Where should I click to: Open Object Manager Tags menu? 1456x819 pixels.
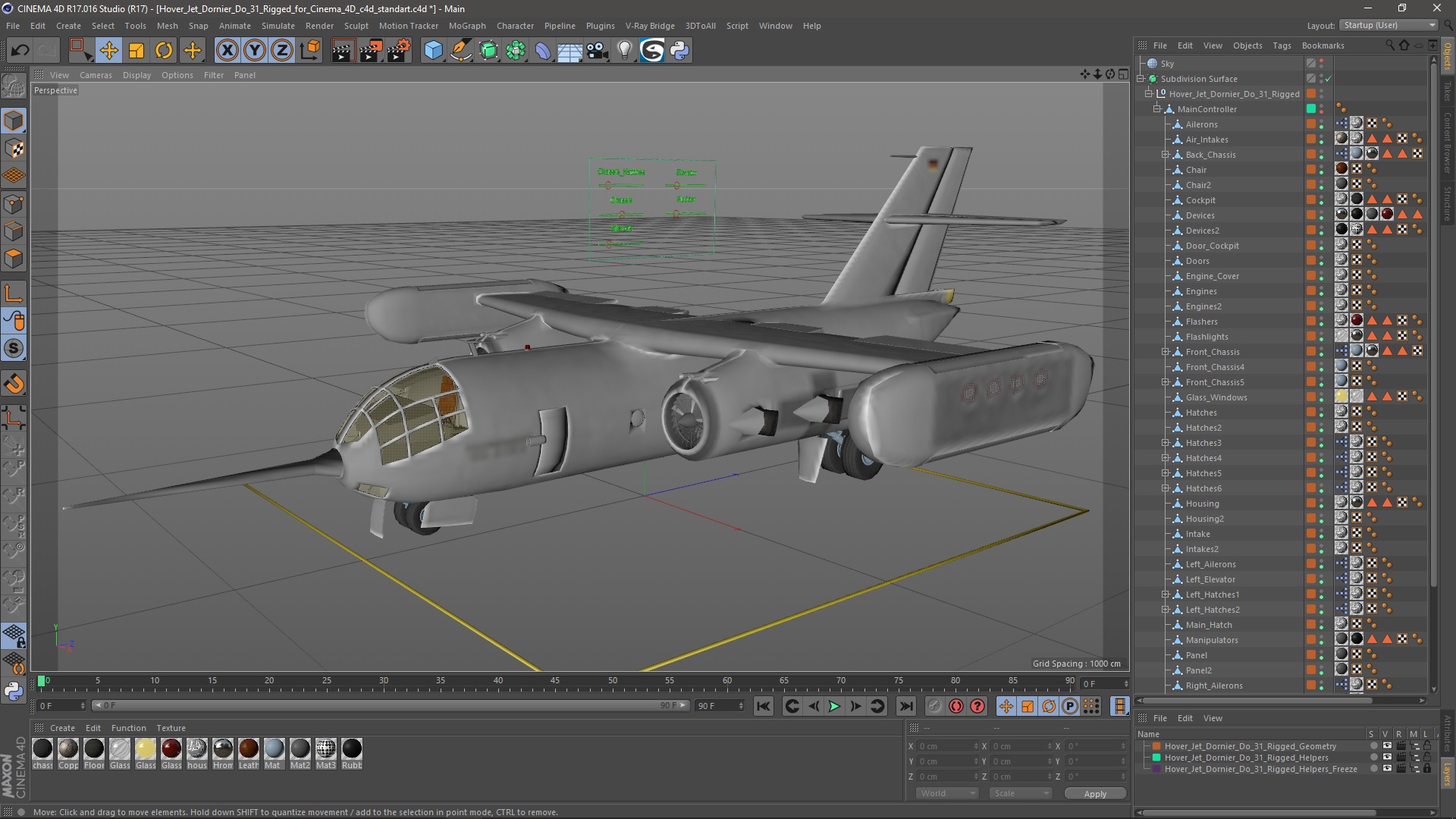(1282, 45)
